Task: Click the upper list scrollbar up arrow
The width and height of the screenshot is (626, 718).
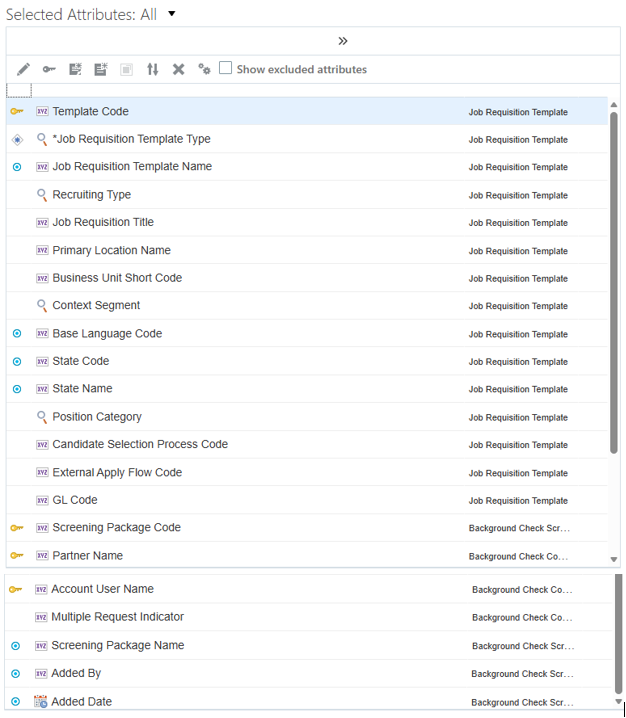Action: 614,105
